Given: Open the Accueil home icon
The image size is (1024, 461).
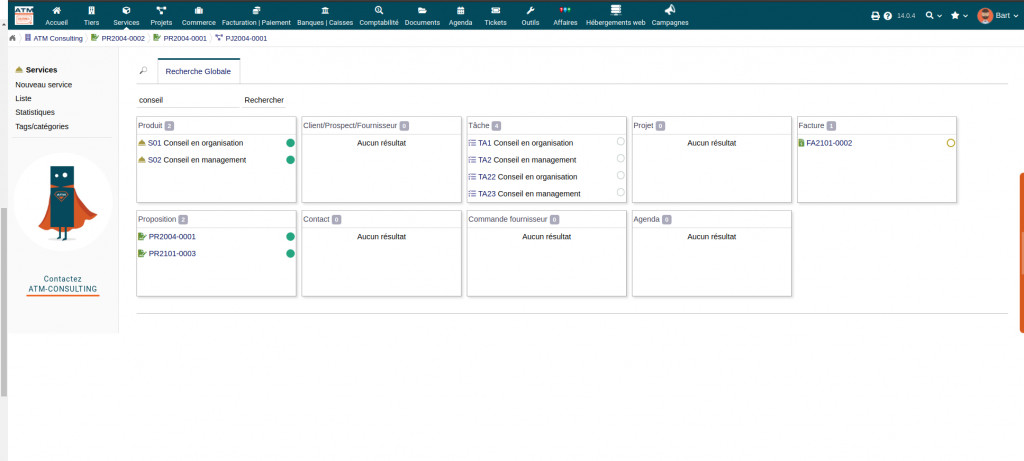Looking at the screenshot, I should click(57, 10).
